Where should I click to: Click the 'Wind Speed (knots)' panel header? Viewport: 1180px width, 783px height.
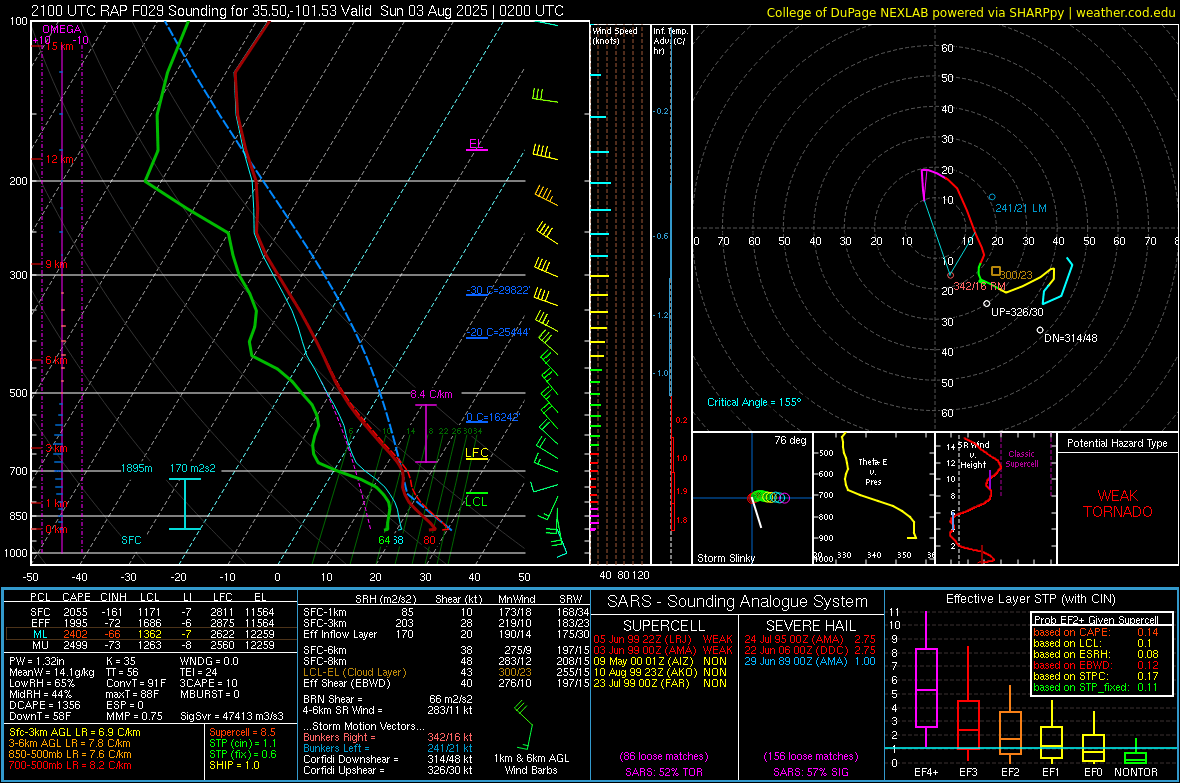pyautogui.click(x=615, y=35)
